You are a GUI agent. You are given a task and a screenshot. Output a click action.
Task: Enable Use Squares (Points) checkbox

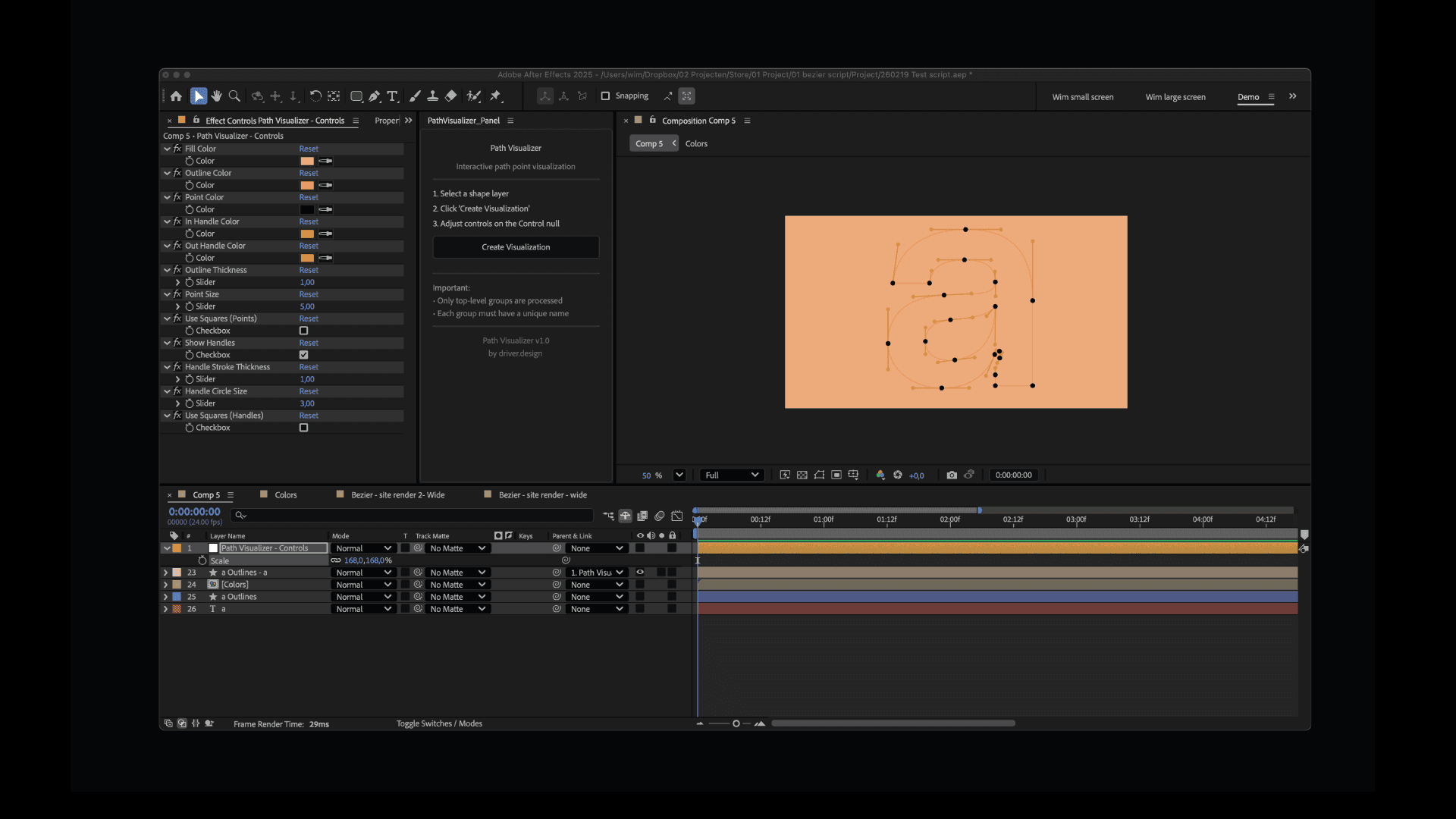[304, 331]
